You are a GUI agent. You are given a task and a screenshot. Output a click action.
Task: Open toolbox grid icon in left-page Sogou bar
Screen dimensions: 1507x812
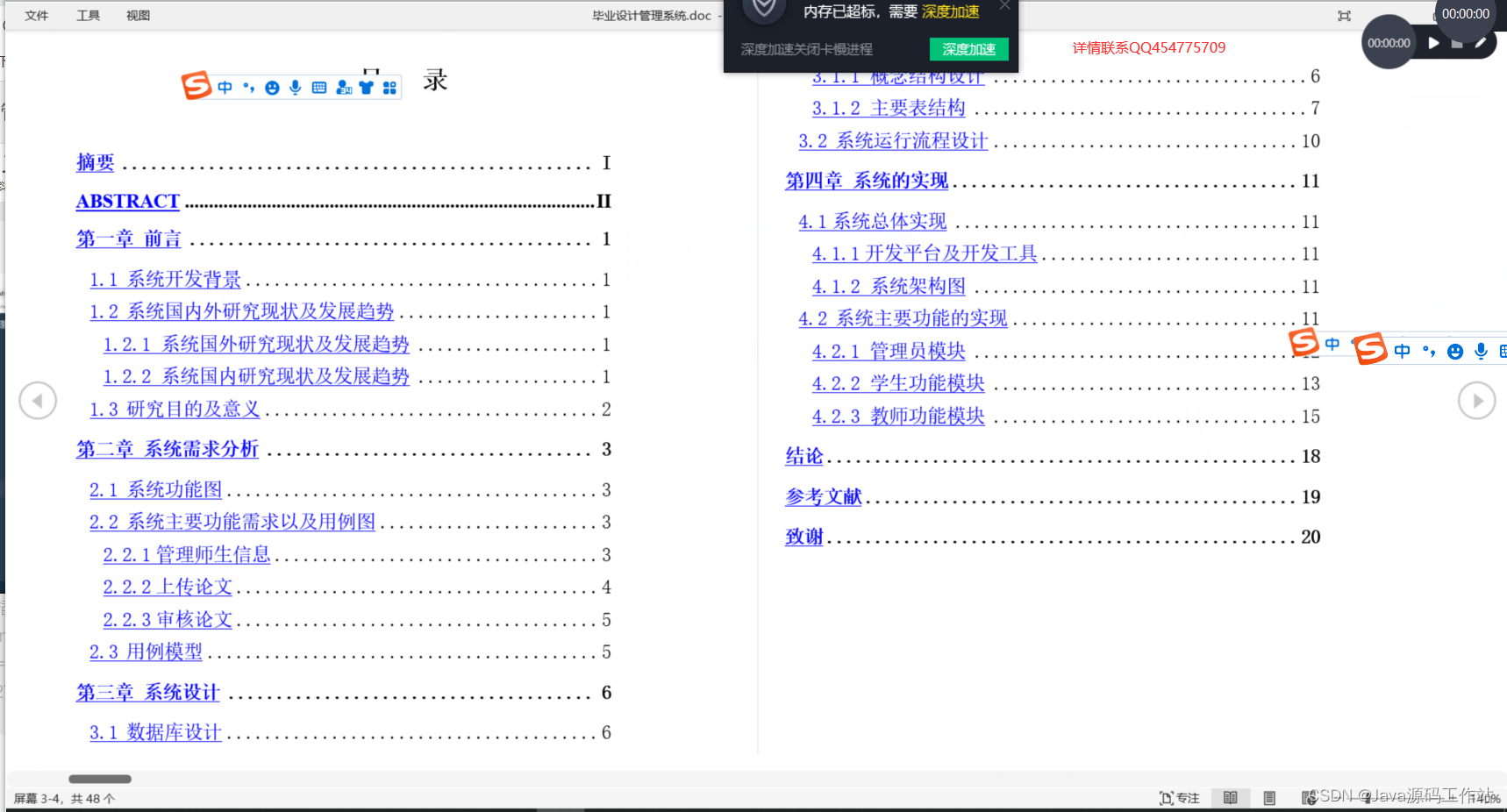[390, 88]
